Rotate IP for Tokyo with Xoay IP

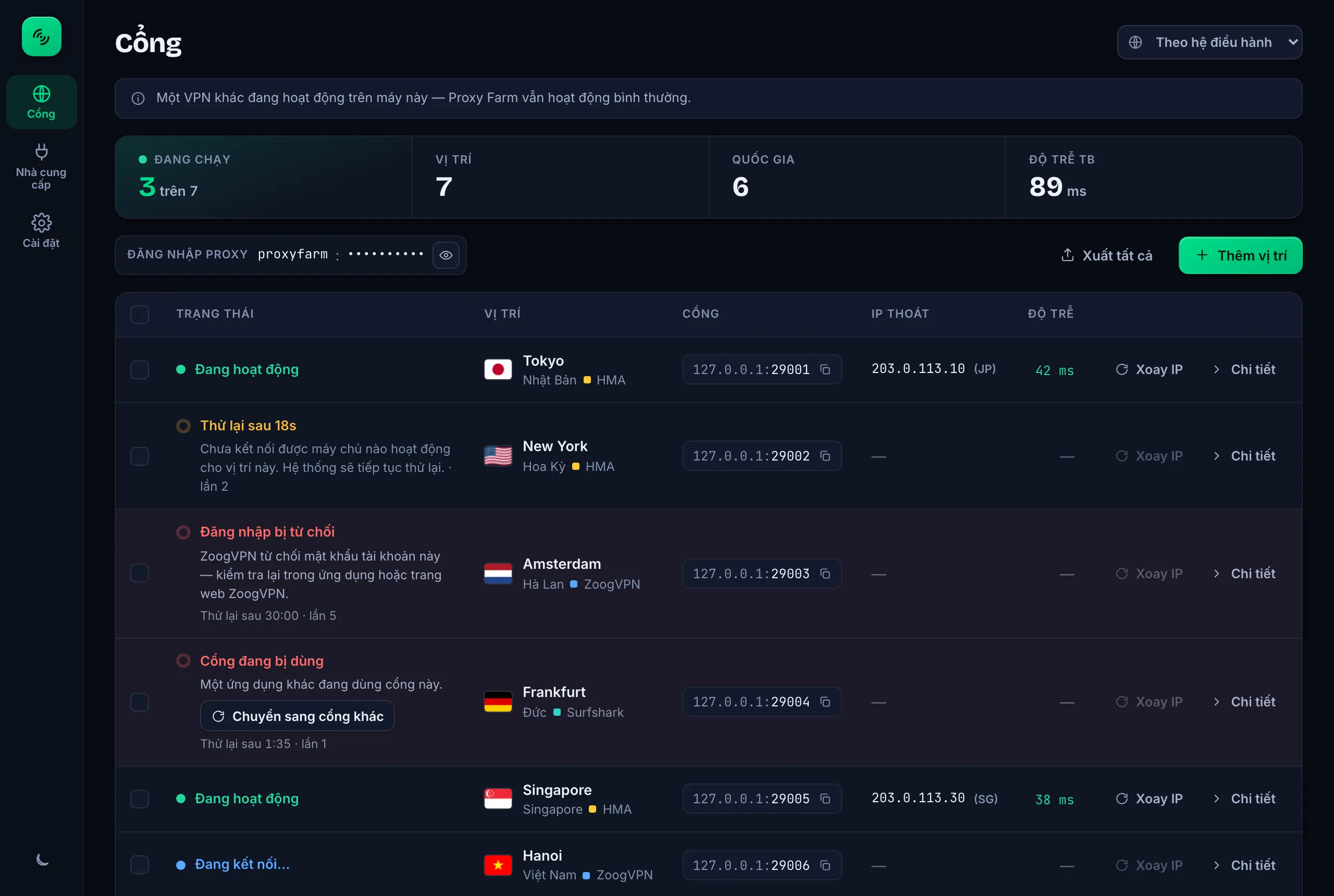1150,369
